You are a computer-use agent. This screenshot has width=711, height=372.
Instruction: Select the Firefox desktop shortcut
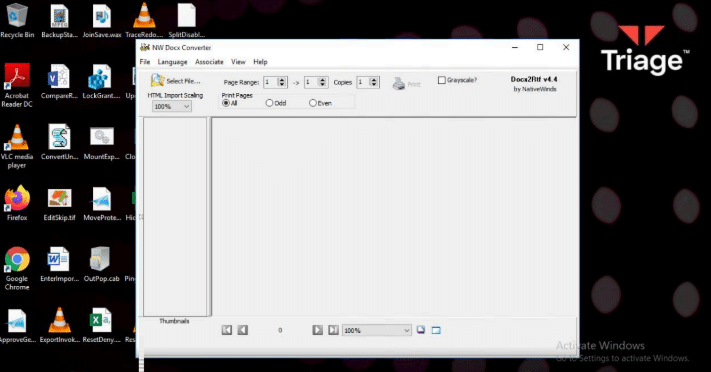tap(17, 203)
